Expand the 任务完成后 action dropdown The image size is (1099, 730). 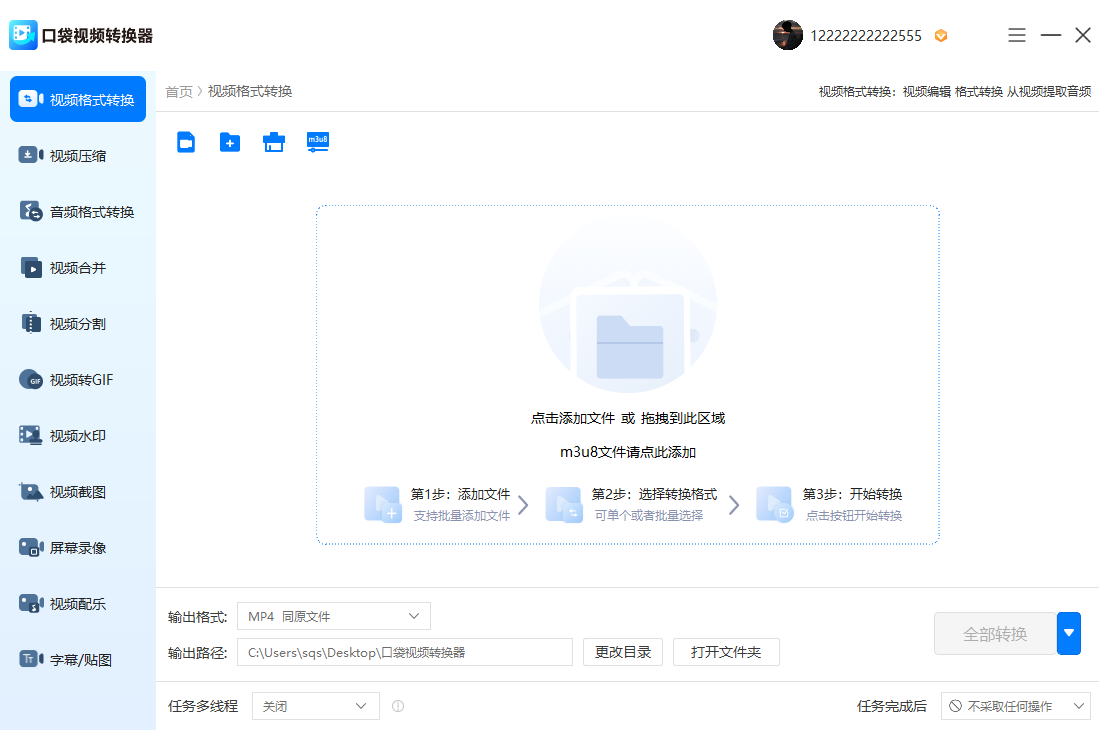click(x=1017, y=705)
